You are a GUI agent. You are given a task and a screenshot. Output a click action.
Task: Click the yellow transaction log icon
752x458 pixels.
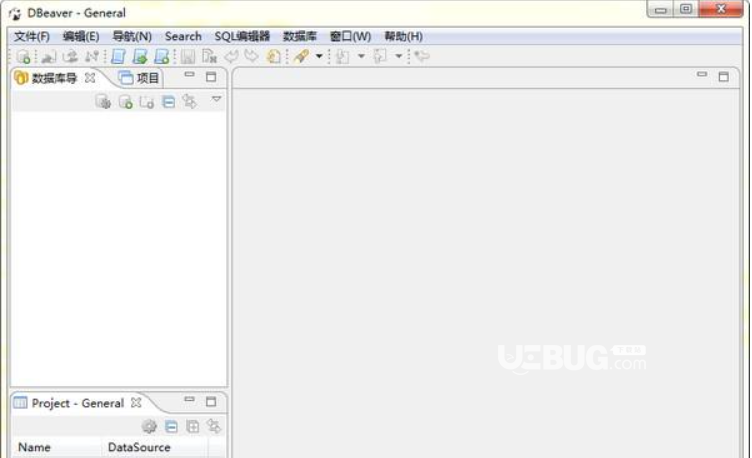273,56
